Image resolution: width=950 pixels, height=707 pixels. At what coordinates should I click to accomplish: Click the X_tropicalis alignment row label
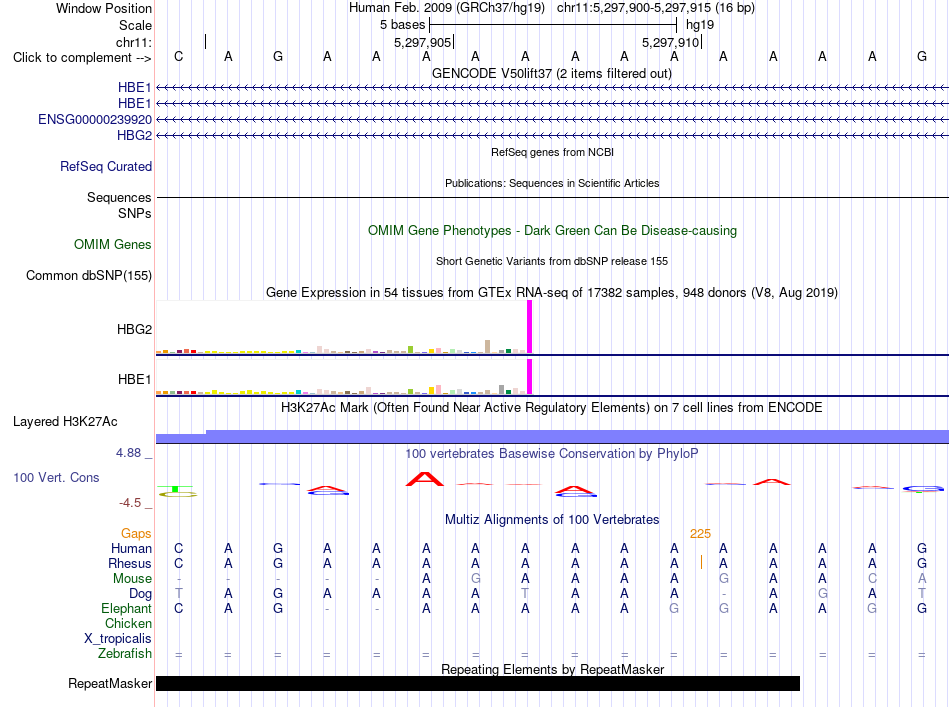tap(118, 639)
